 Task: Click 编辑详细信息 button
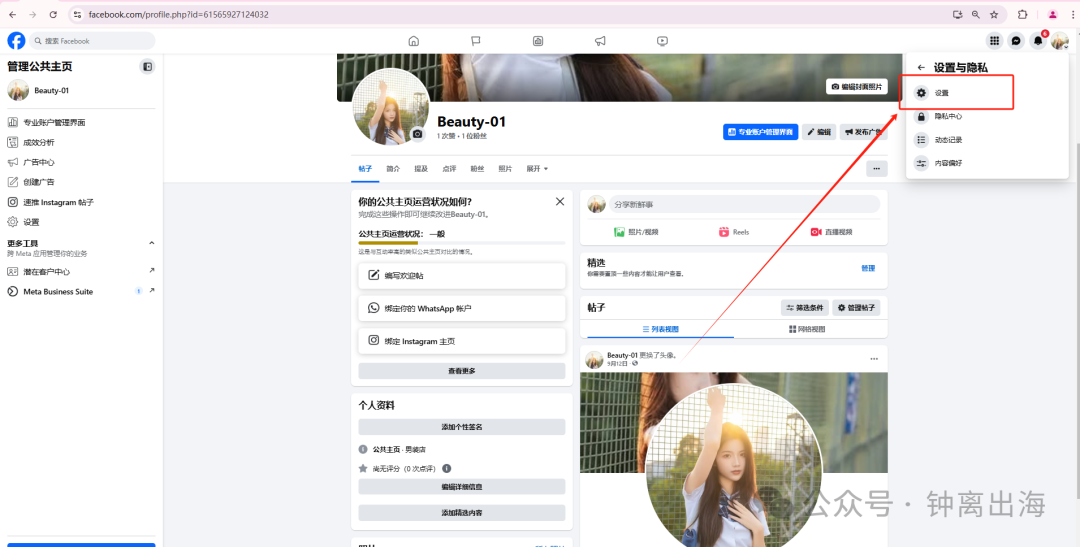coord(461,486)
